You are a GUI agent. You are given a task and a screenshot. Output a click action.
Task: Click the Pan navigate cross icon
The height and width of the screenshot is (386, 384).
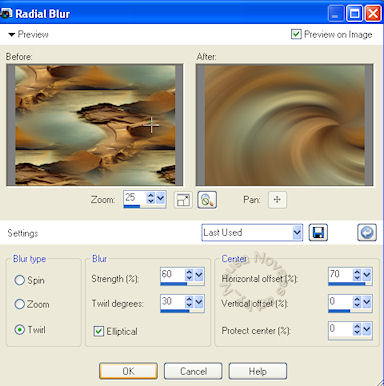click(x=277, y=200)
